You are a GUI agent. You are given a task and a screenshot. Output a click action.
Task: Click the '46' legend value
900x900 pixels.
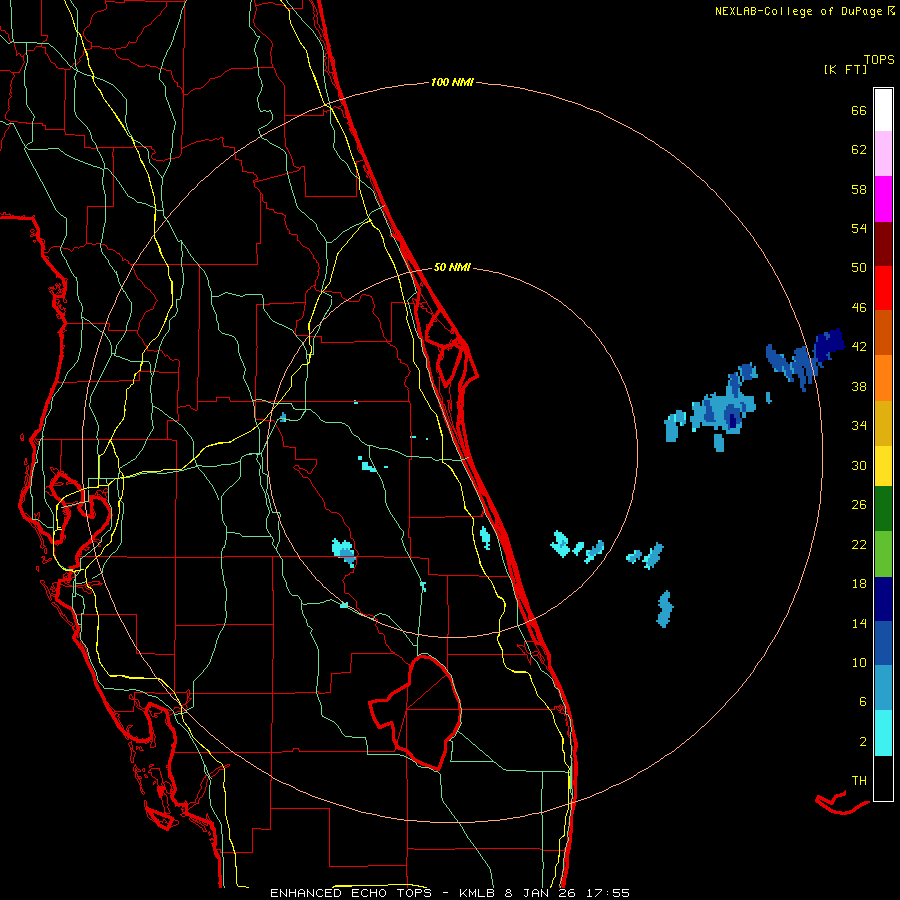859,308
